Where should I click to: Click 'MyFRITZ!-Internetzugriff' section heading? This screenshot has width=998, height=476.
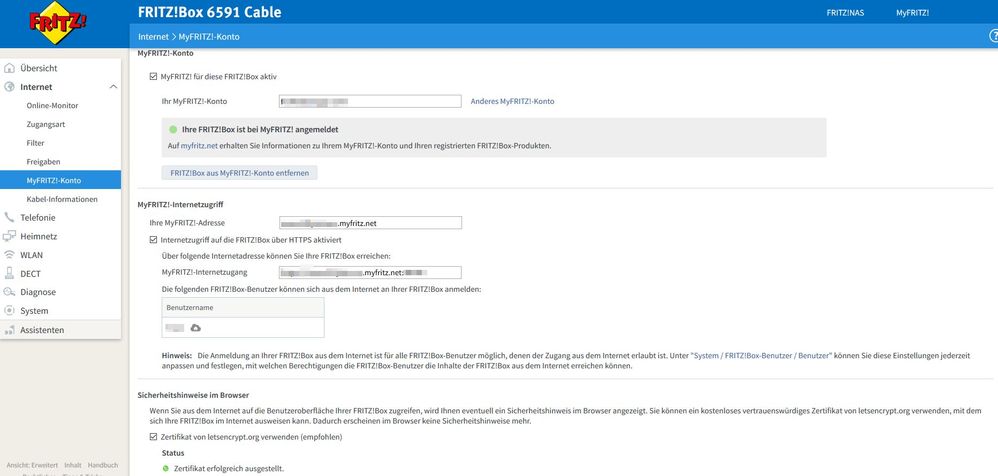tap(181, 204)
